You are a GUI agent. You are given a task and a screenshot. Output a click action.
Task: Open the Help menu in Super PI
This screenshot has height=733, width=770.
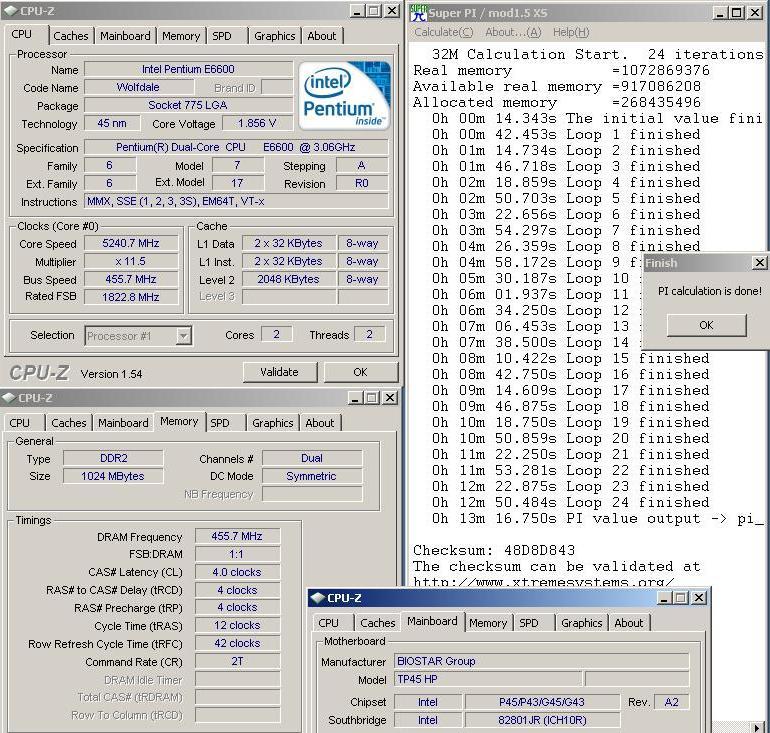(x=571, y=32)
